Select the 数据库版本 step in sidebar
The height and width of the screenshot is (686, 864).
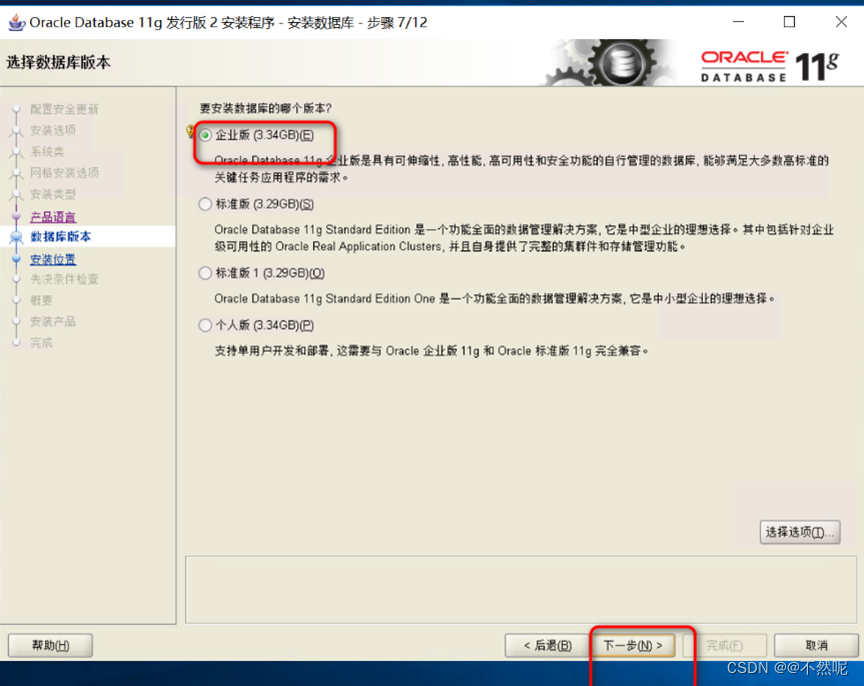(61, 237)
